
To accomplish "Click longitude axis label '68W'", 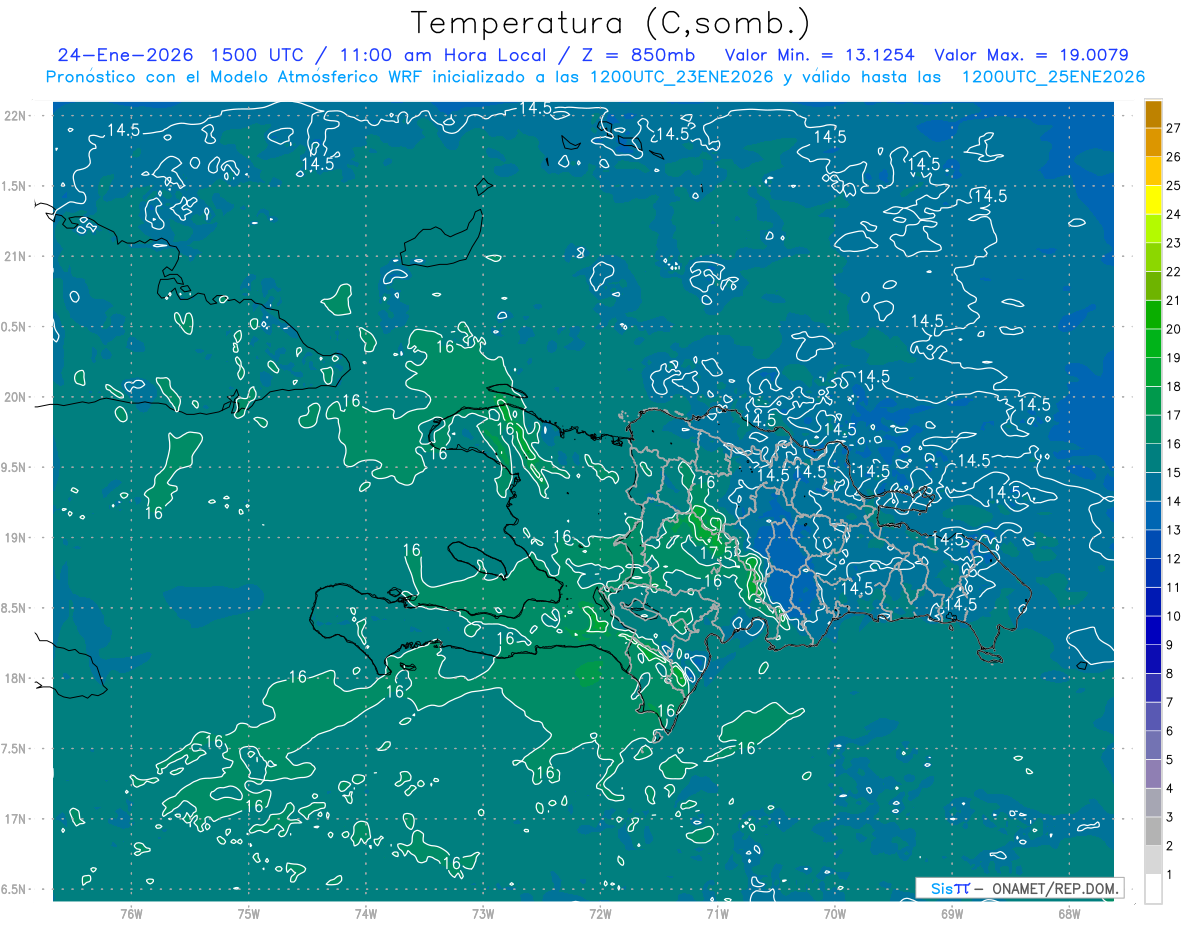I will pyautogui.click(x=1068, y=913).
